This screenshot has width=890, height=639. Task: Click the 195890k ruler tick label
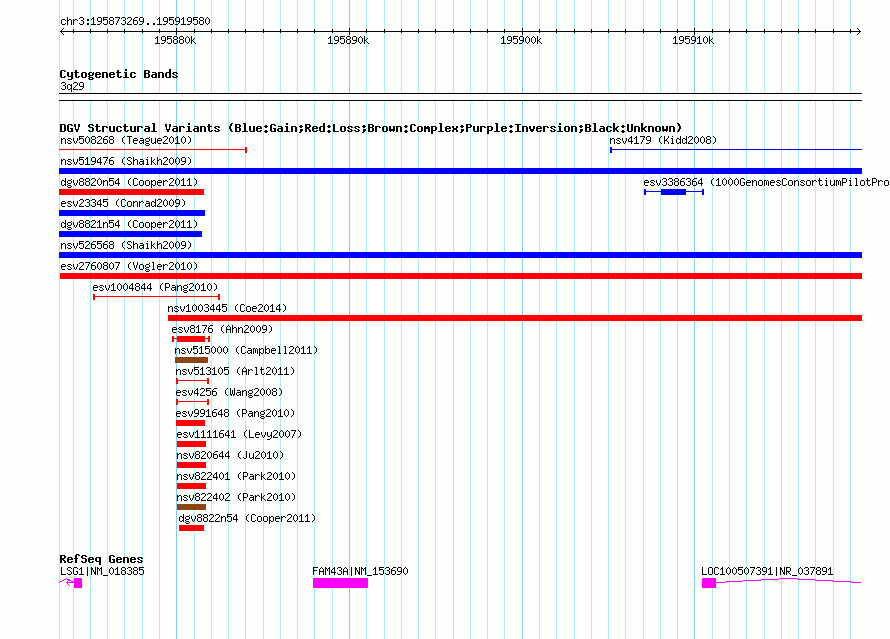348,40
